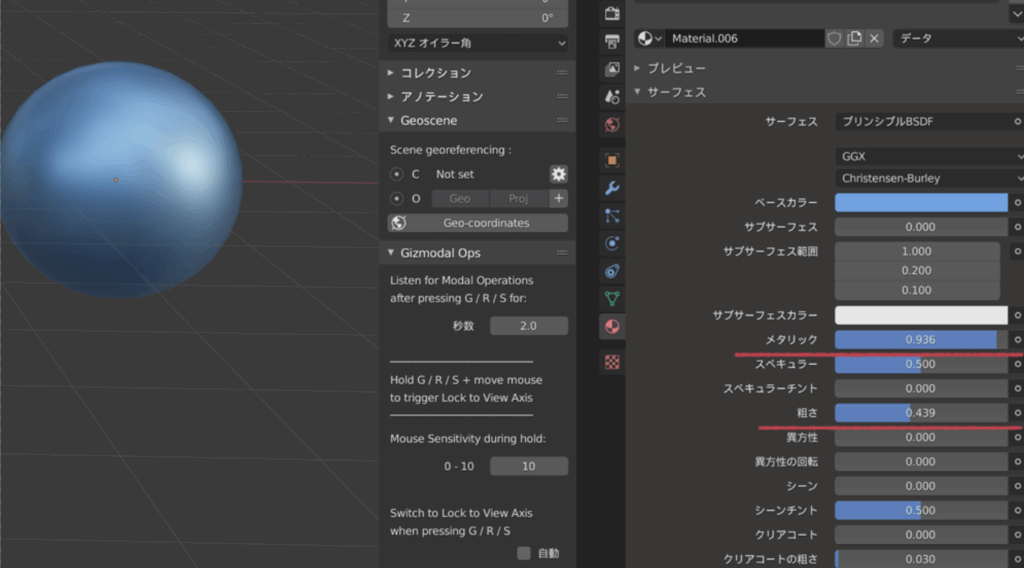Open the Output properties printer tab

point(613,42)
